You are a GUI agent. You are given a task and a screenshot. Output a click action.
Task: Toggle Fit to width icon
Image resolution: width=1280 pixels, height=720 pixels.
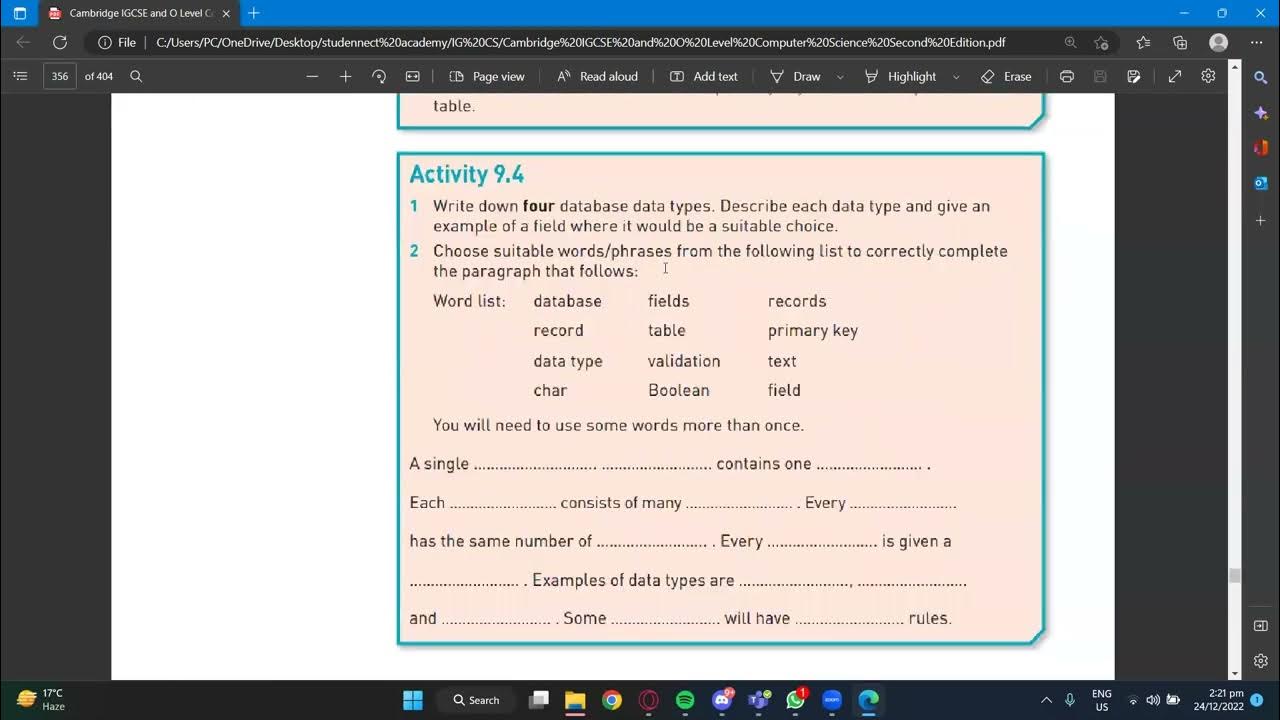[412, 76]
